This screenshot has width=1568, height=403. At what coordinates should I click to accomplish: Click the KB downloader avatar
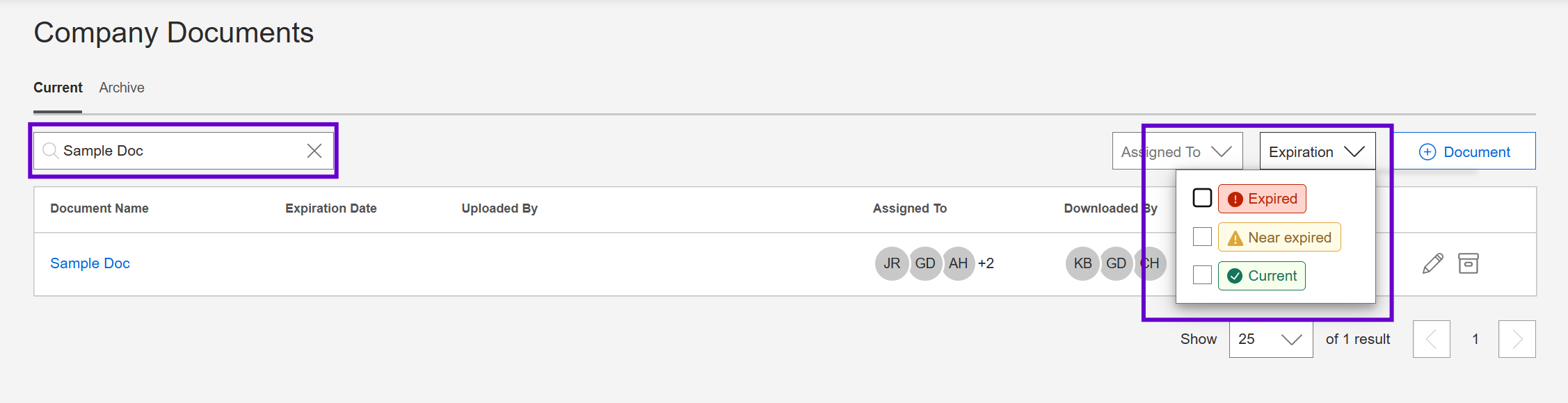[x=1082, y=263]
